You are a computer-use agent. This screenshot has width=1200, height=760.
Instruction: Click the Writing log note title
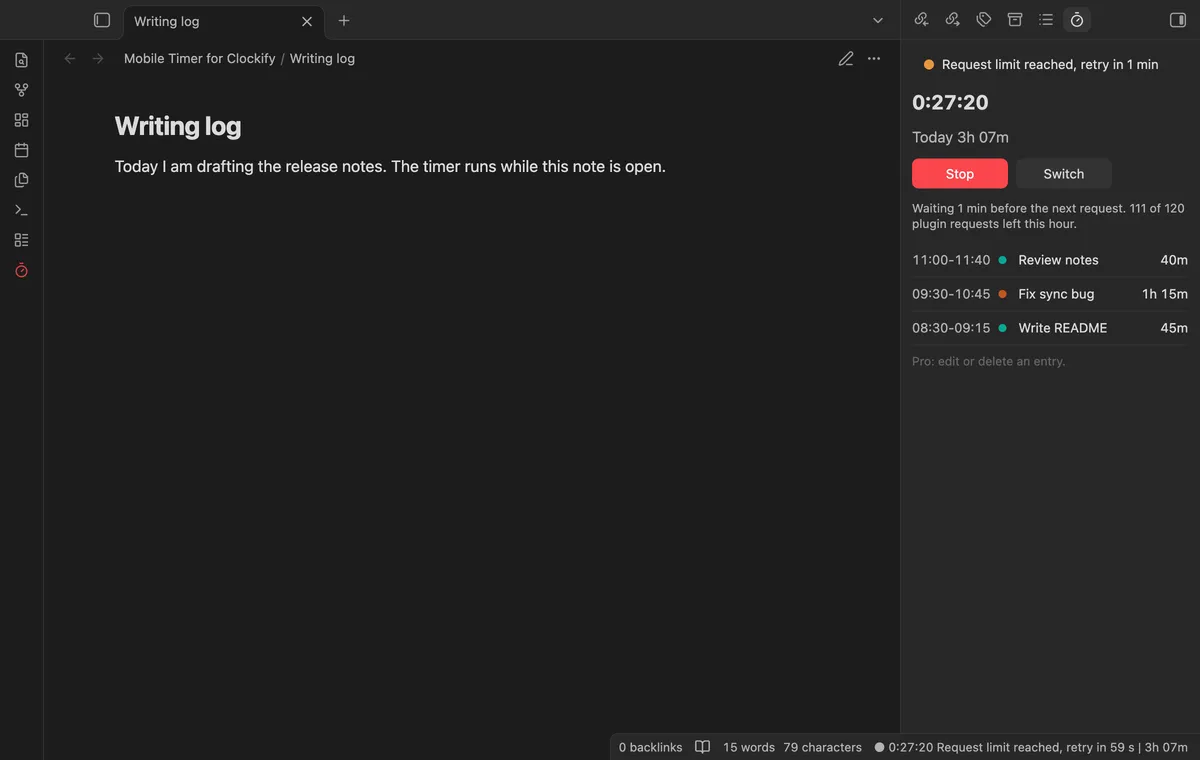tap(178, 126)
